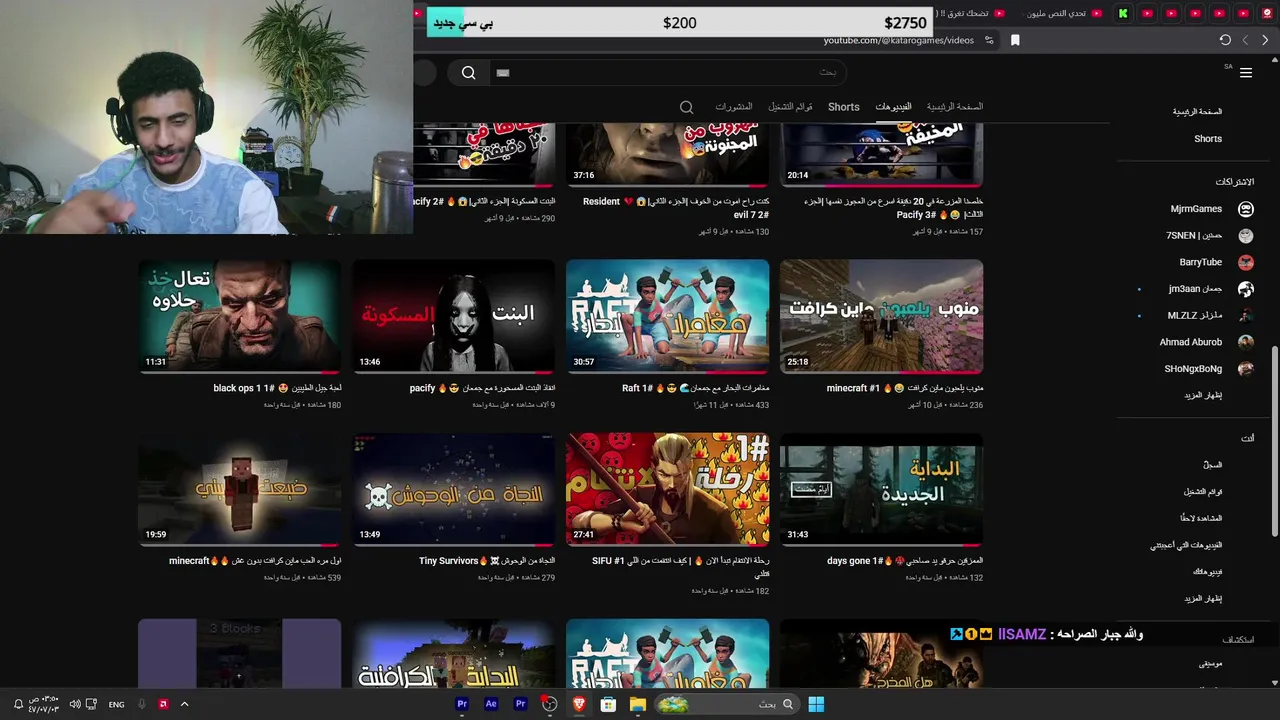Open المشاهدة لاحقاً watch later link

[1200, 518]
